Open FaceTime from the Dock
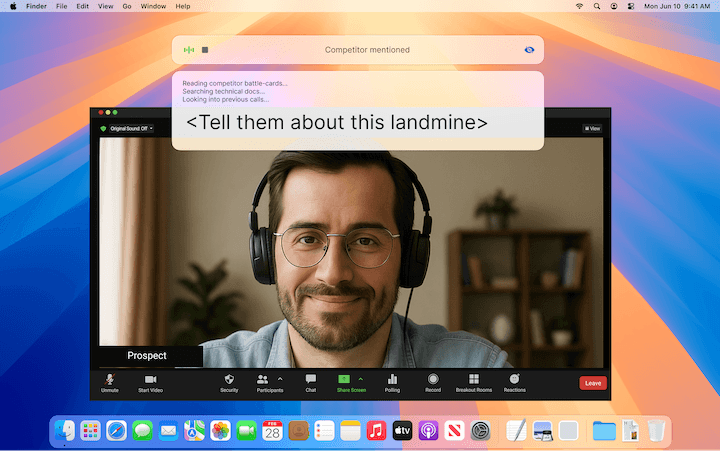The image size is (720, 451). 247,431
